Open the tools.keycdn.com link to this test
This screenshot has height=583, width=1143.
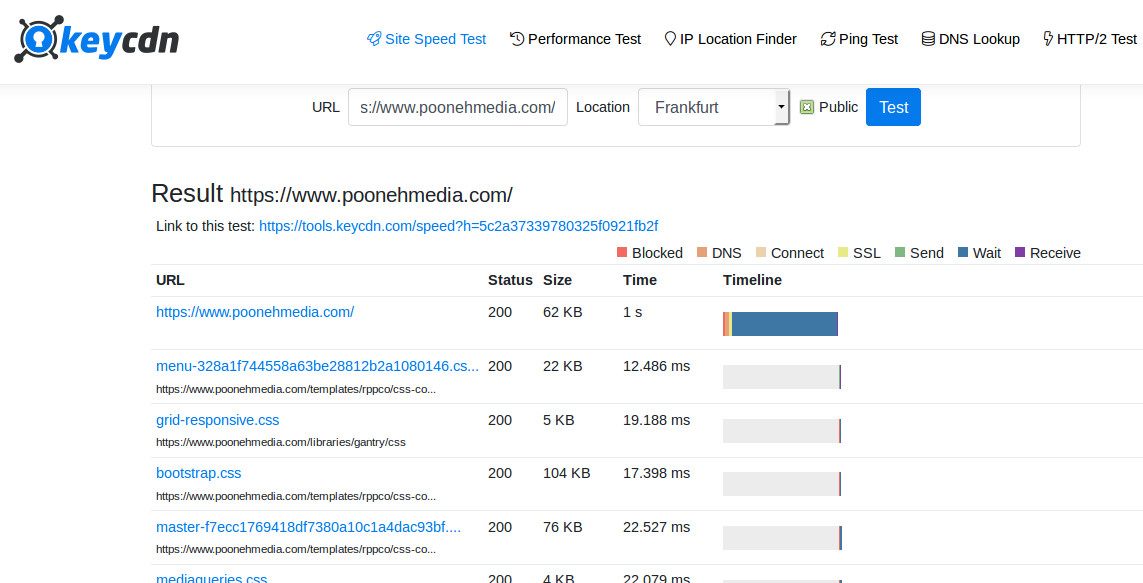click(459, 226)
